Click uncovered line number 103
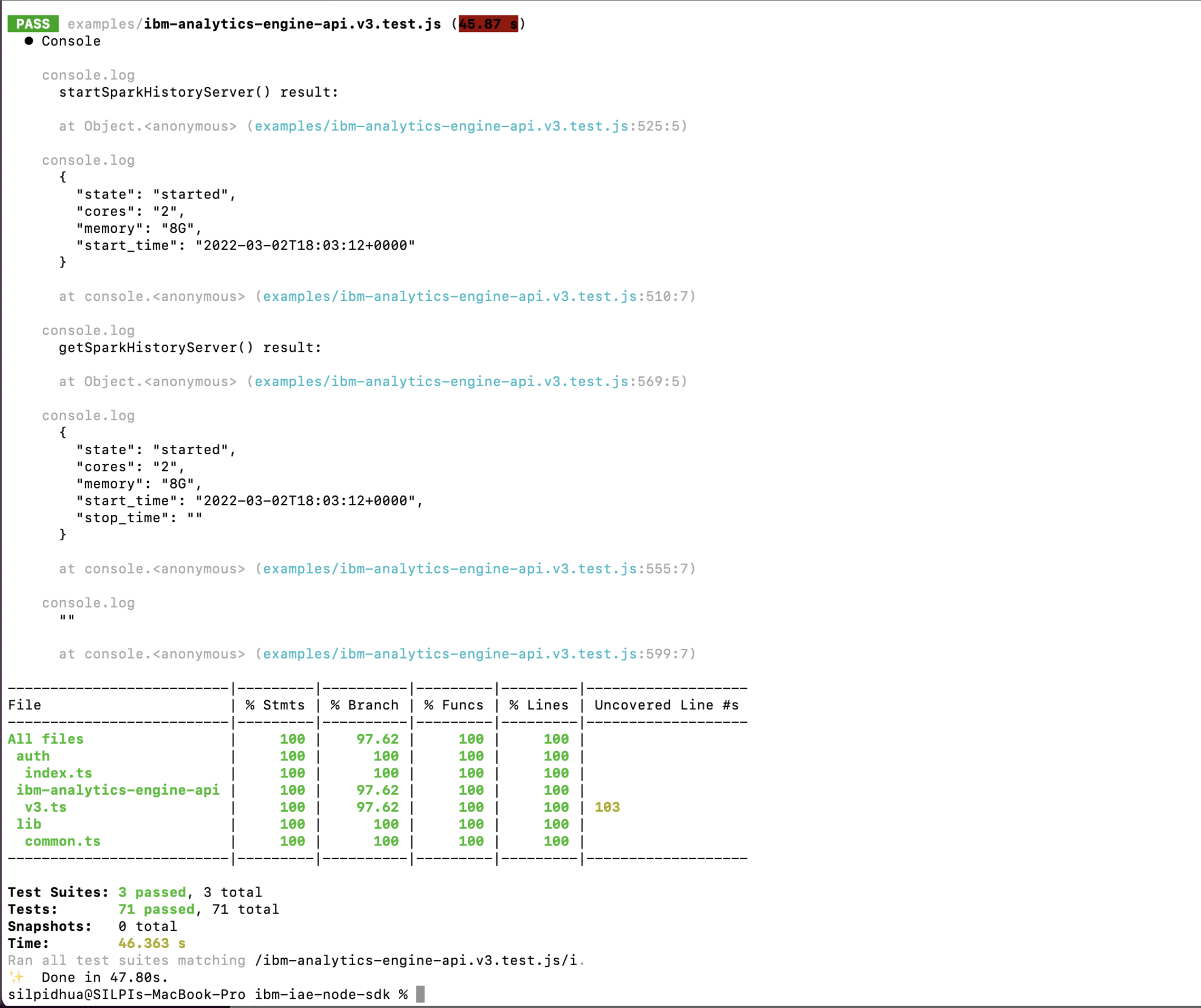The height and width of the screenshot is (1008, 1201). pyautogui.click(x=607, y=807)
